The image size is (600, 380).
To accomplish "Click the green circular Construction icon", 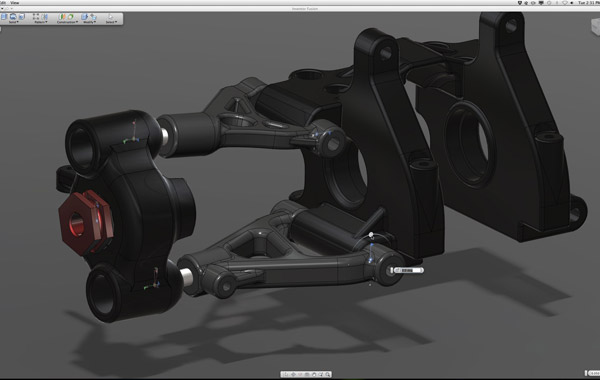I will (x=70, y=17).
